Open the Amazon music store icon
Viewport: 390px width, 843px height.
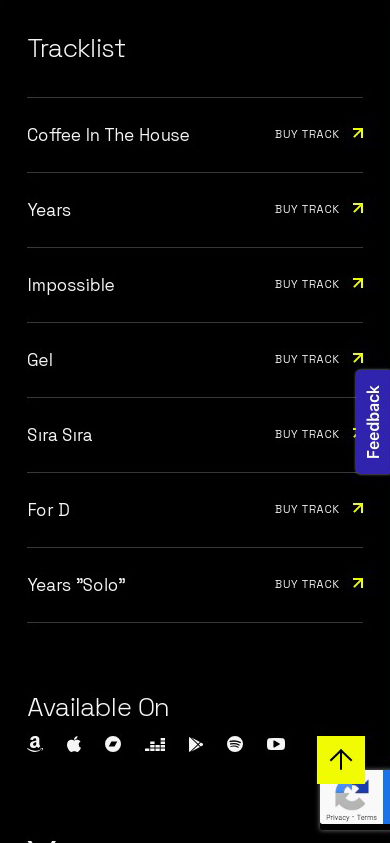click(35, 744)
